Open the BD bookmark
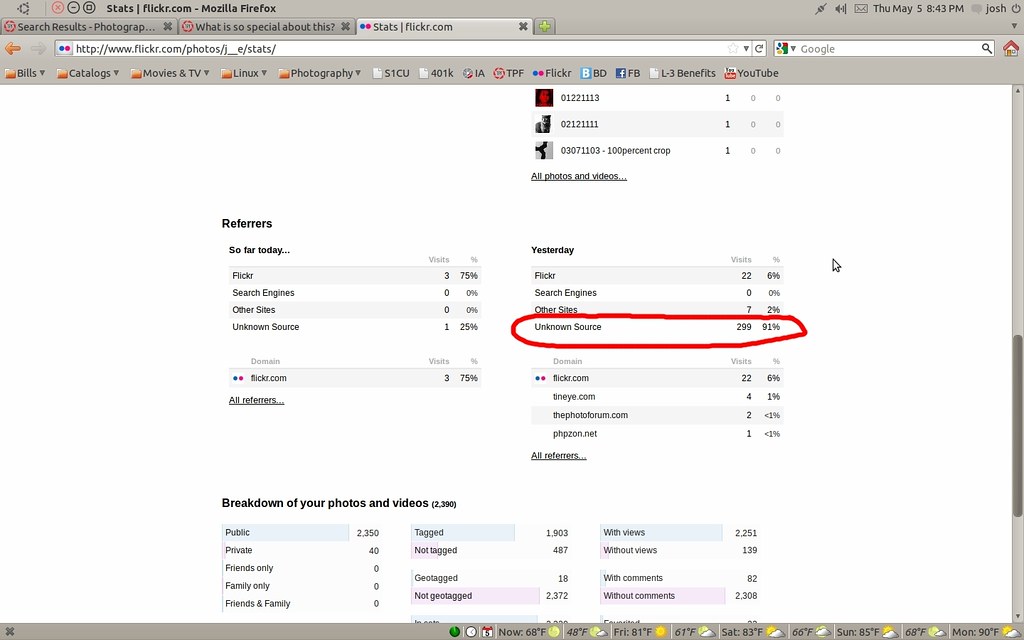Viewport: 1024px width, 640px height. [594, 73]
